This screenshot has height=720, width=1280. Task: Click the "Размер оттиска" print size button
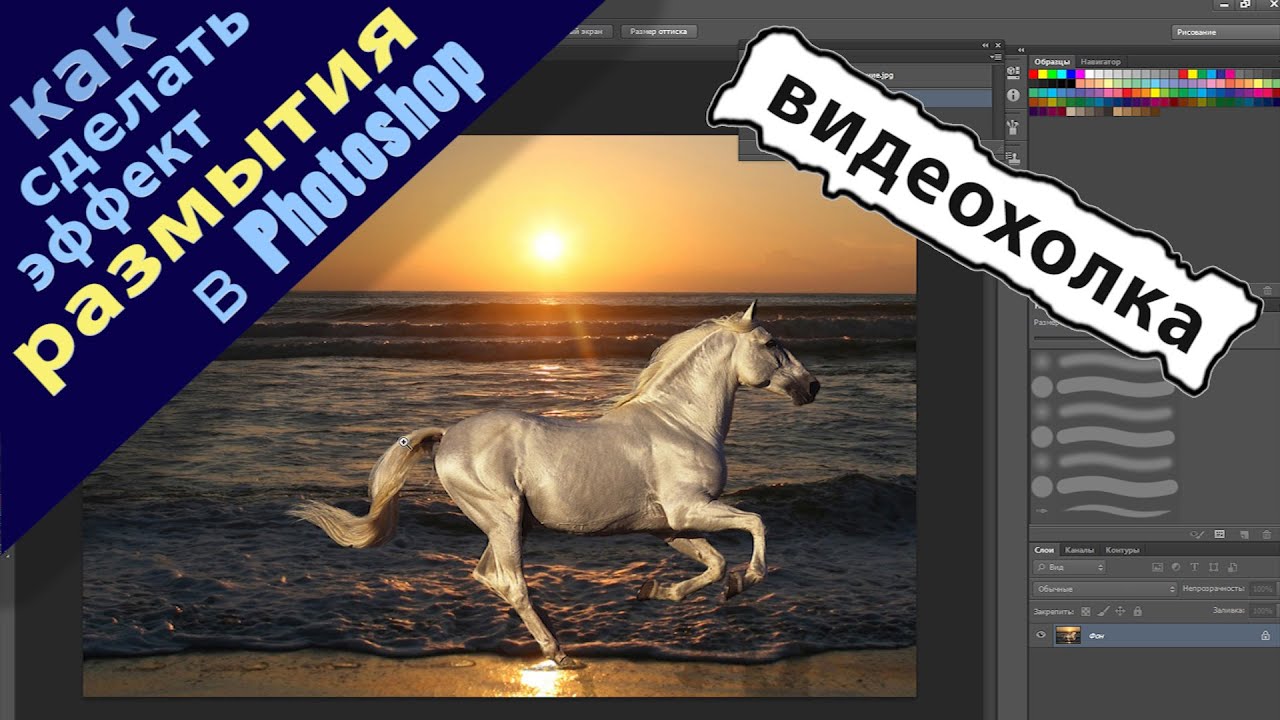click(x=658, y=32)
